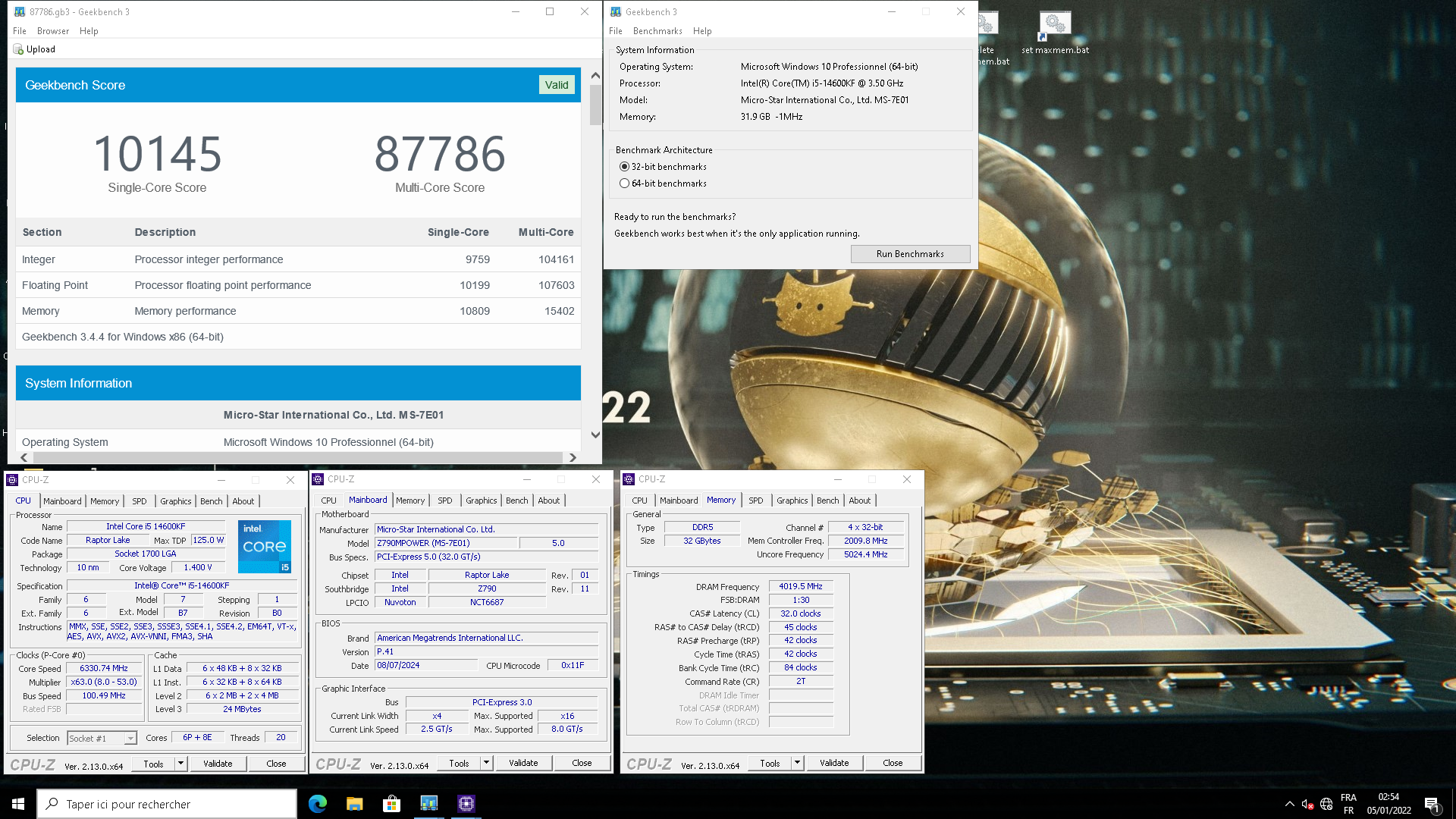Open Tools dropdown arrow in CPU-Z Memory window
This screenshot has width=1456, height=819.
[797, 763]
